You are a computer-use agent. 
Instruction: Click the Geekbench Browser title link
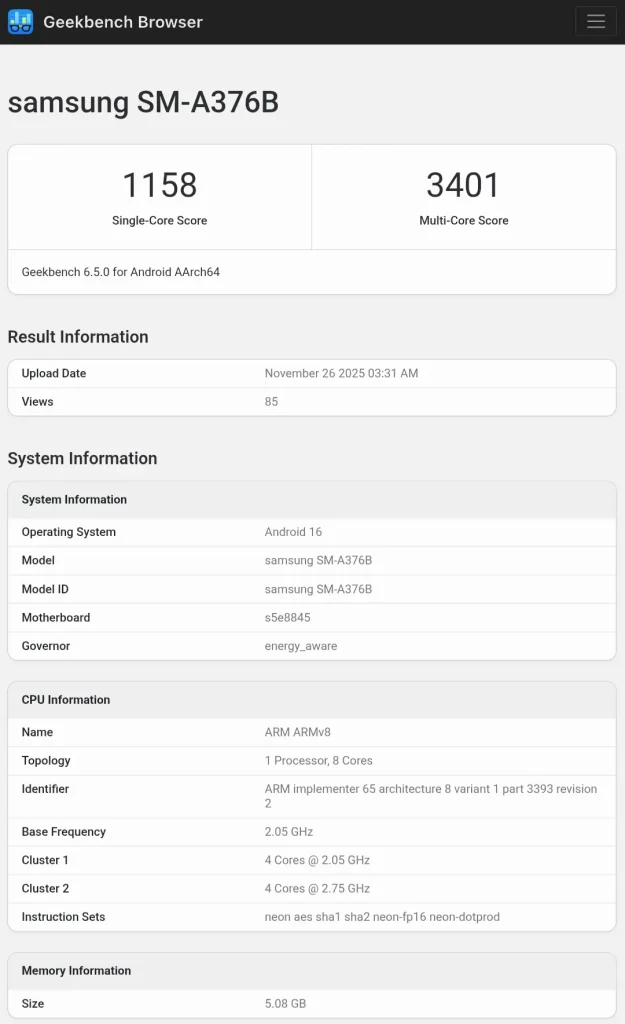123,22
